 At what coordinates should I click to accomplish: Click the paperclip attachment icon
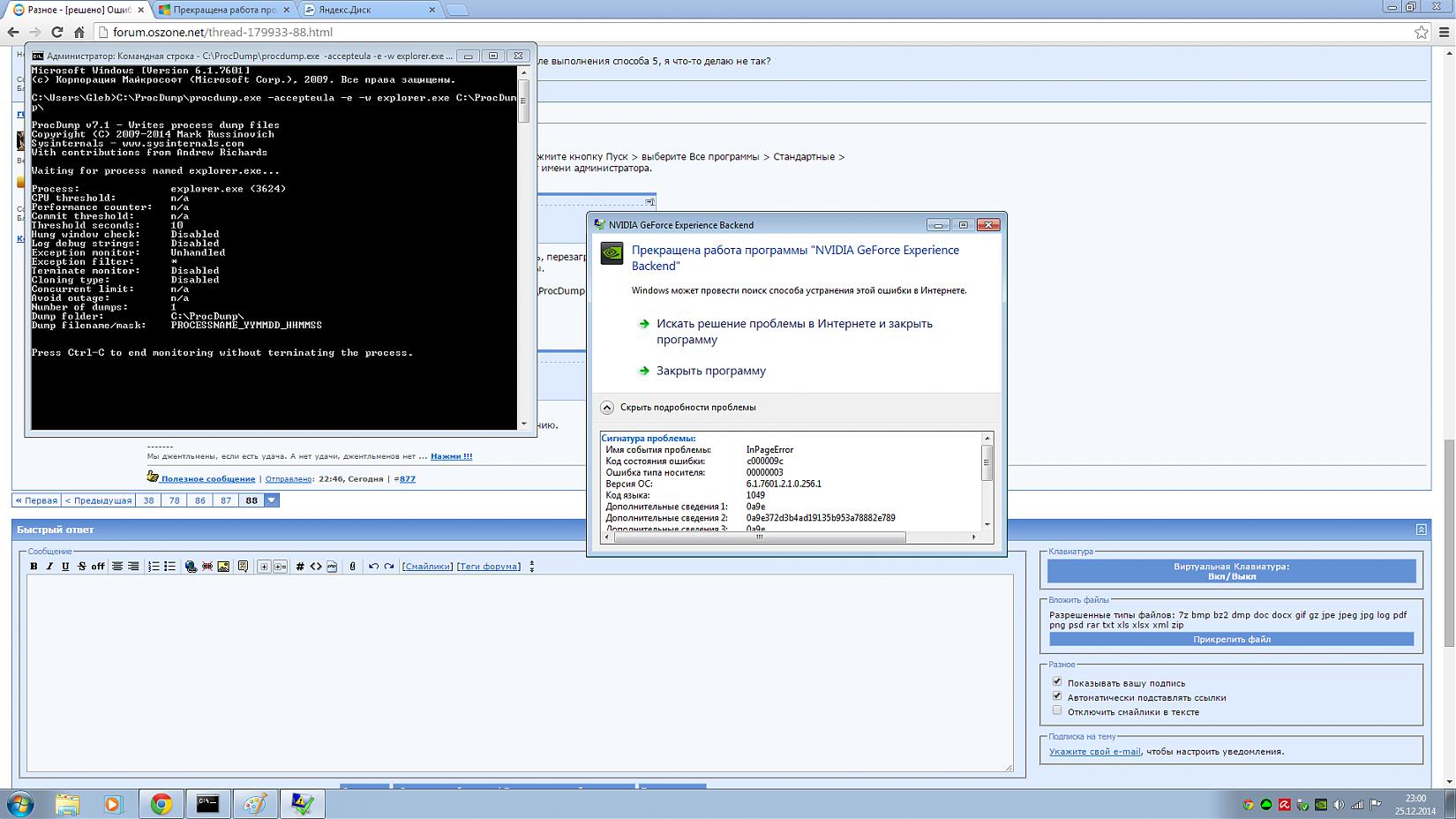tap(352, 567)
